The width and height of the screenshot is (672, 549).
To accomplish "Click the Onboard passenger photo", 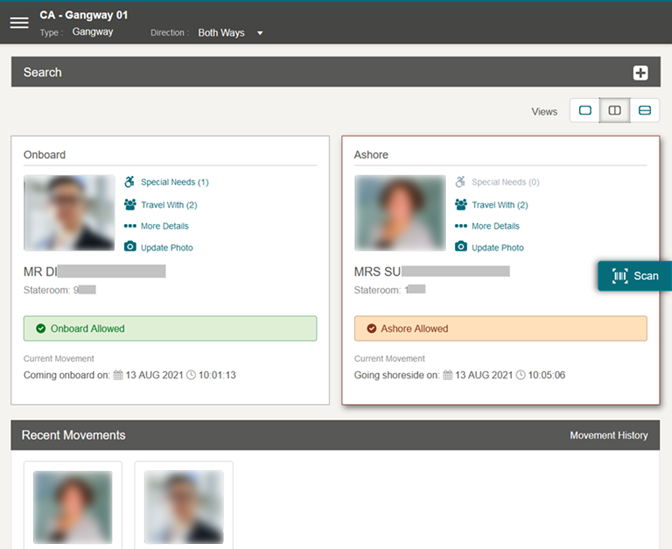I will pyautogui.click(x=69, y=213).
